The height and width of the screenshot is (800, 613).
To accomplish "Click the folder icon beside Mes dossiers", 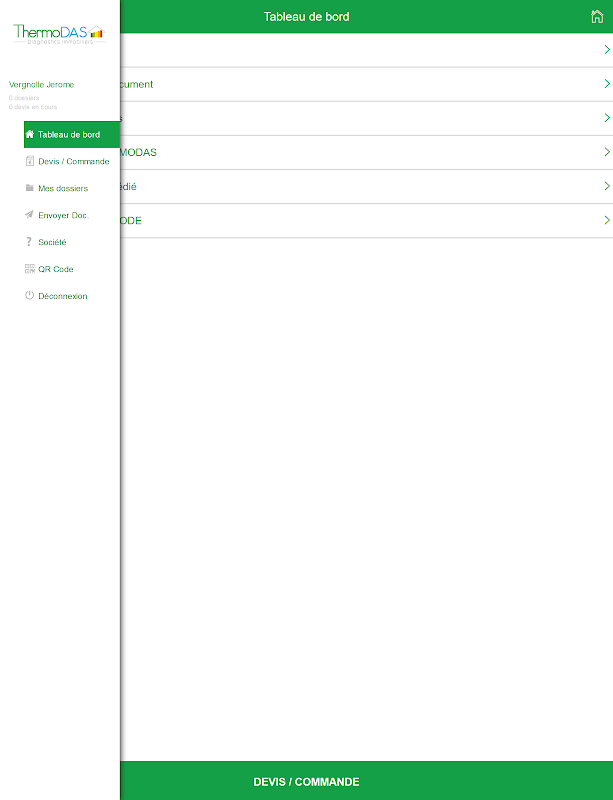I will coord(30,188).
